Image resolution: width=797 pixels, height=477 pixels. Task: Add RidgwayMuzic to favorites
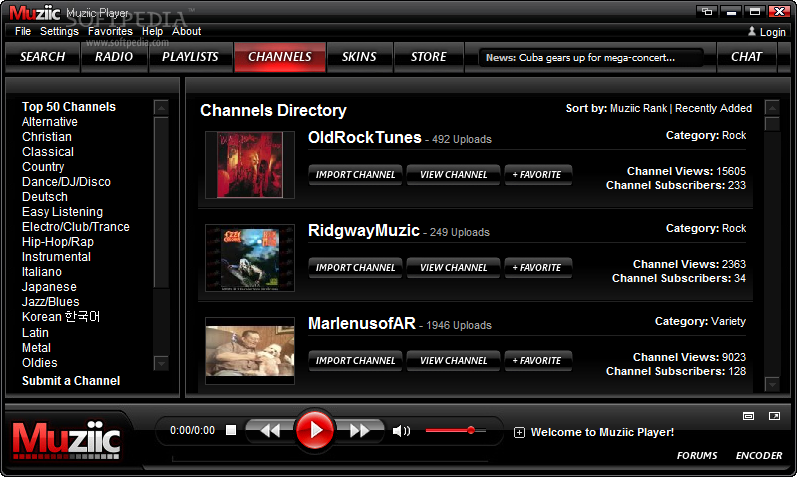[x=538, y=267]
